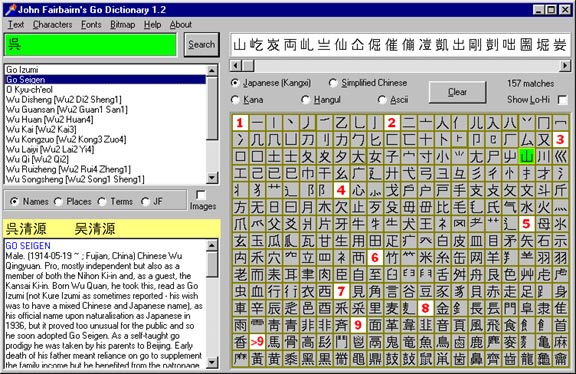576x374 pixels.
Task: Tick the Images checkbox
Action: (x=201, y=194)
